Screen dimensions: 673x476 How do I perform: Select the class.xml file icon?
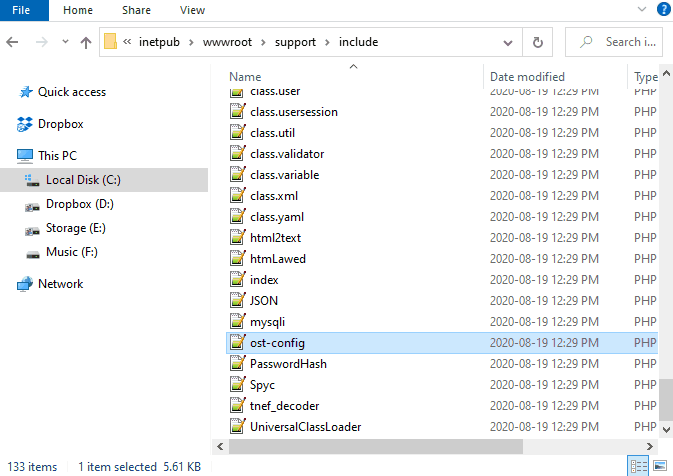[237, 196]
